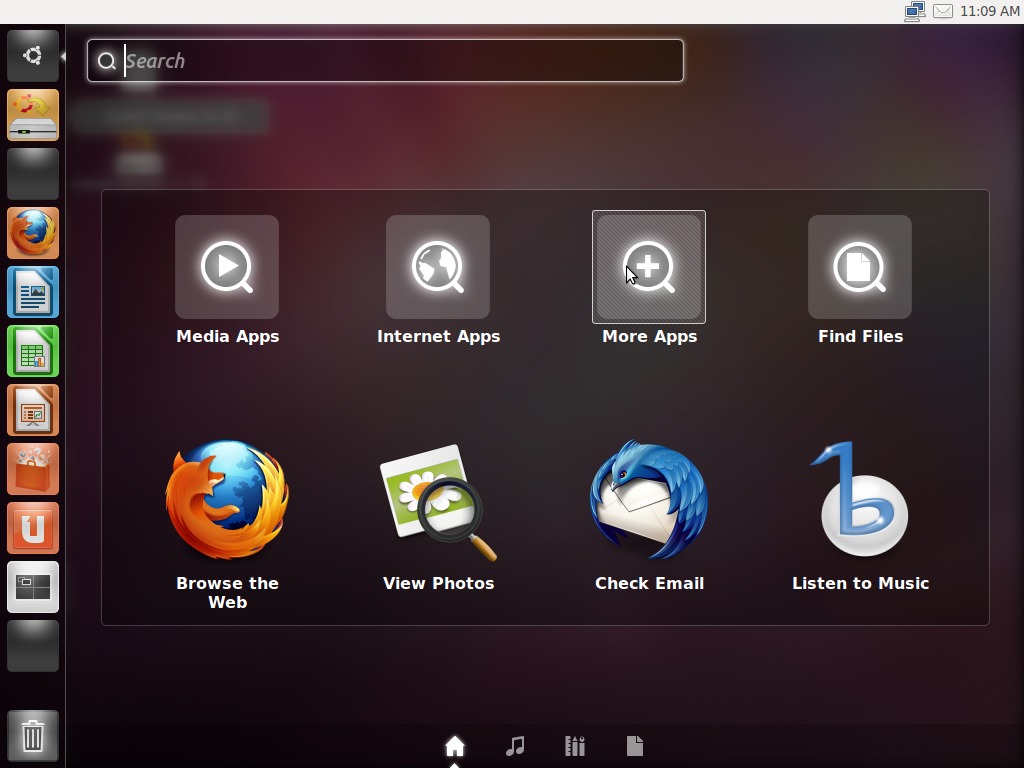Open the Trash in the launcher
The image size is (1024, 768).
coord(33,736)
